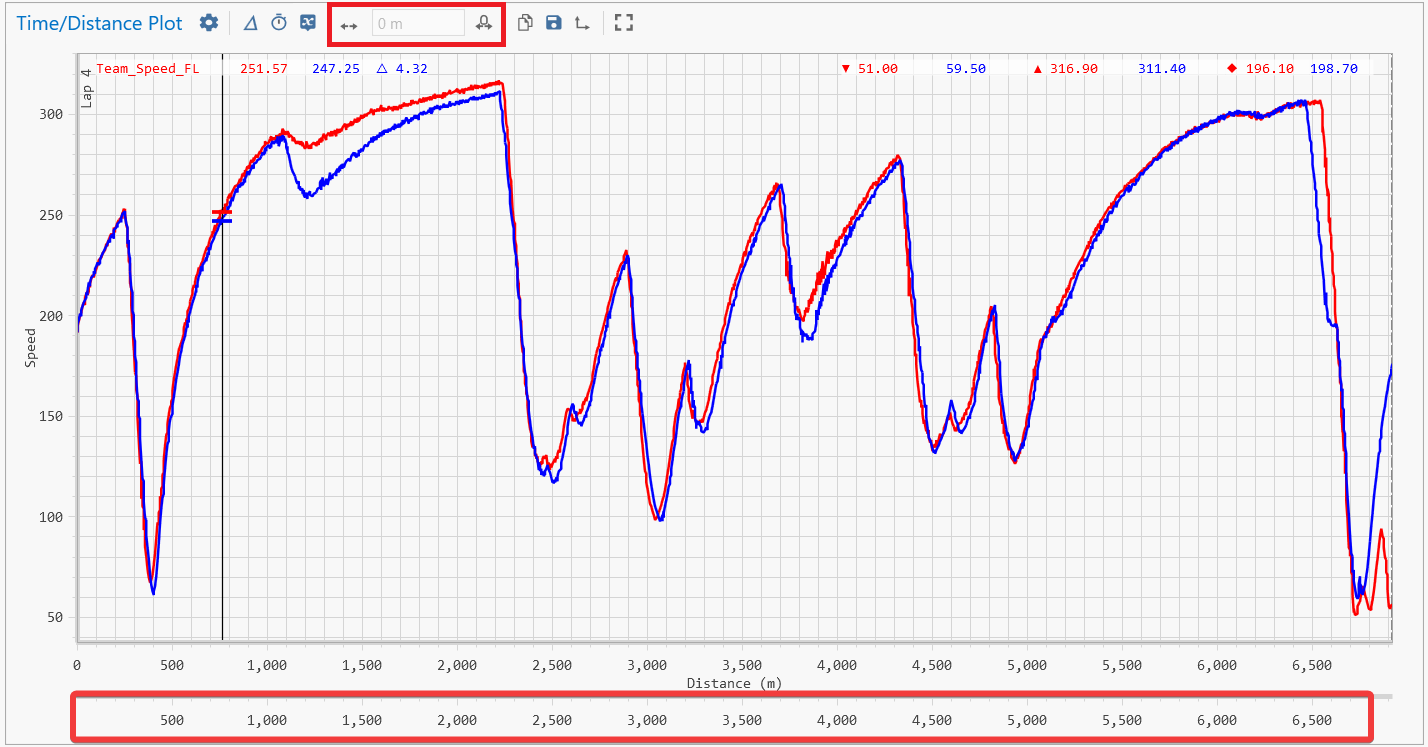The image size is (1428, 747).
Task: Click the black cursor line on plot
Action: (x=222, y=400)
